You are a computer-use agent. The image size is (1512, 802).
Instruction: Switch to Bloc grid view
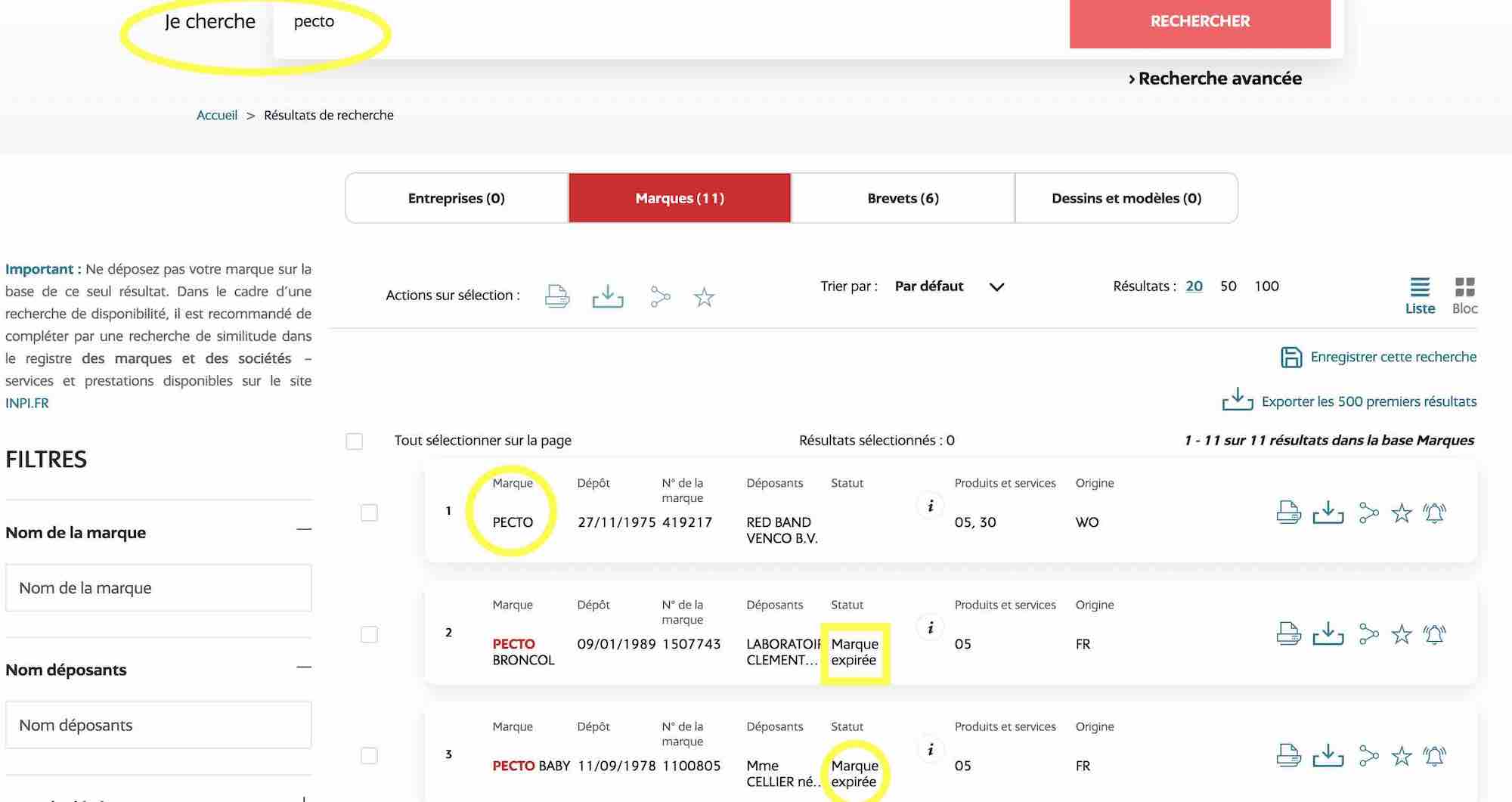1464,295
